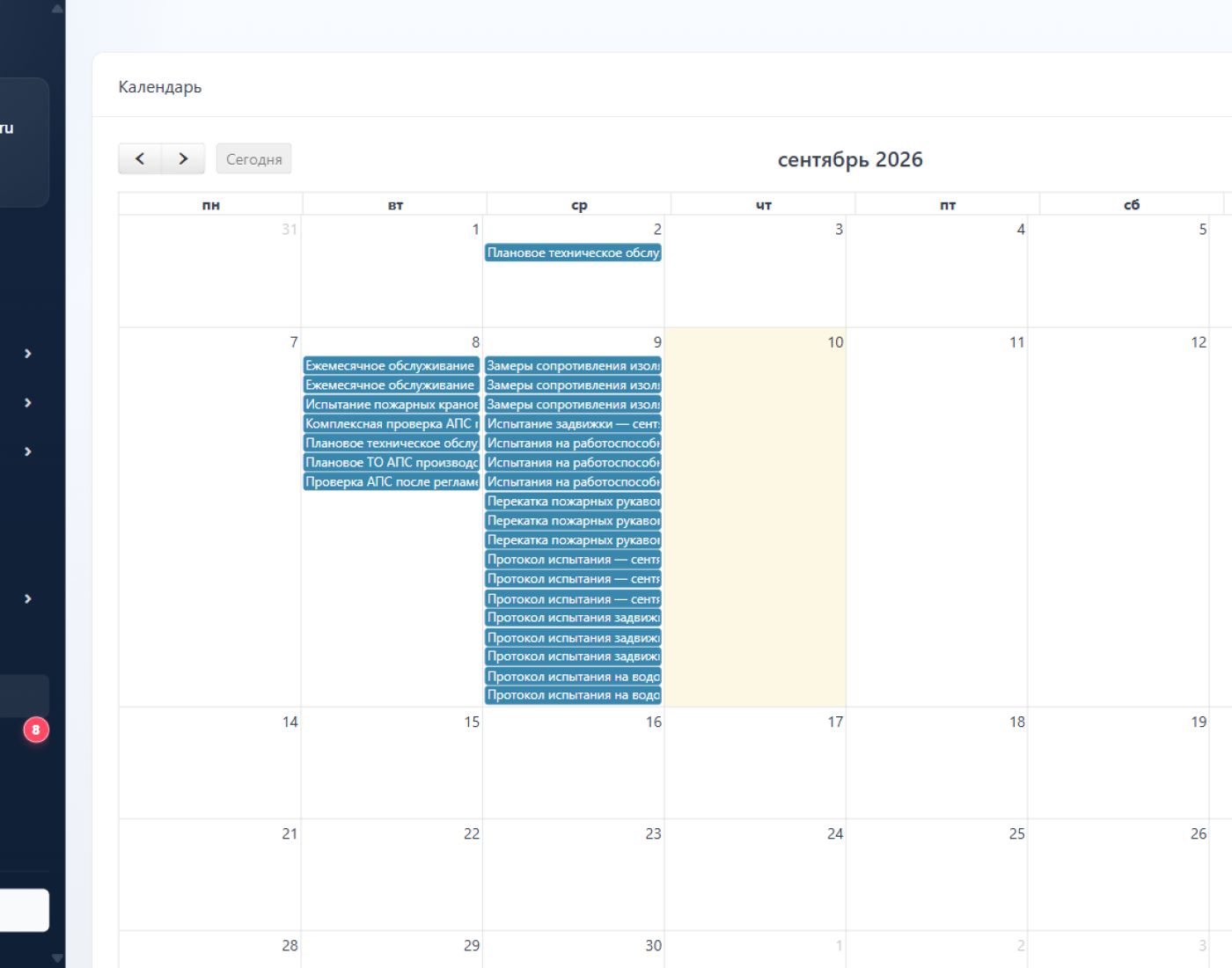Image resolution: width=1232 pixels, height=968 pixels.
Task: Click the вт weekday header
Action: tap(395, 205)
